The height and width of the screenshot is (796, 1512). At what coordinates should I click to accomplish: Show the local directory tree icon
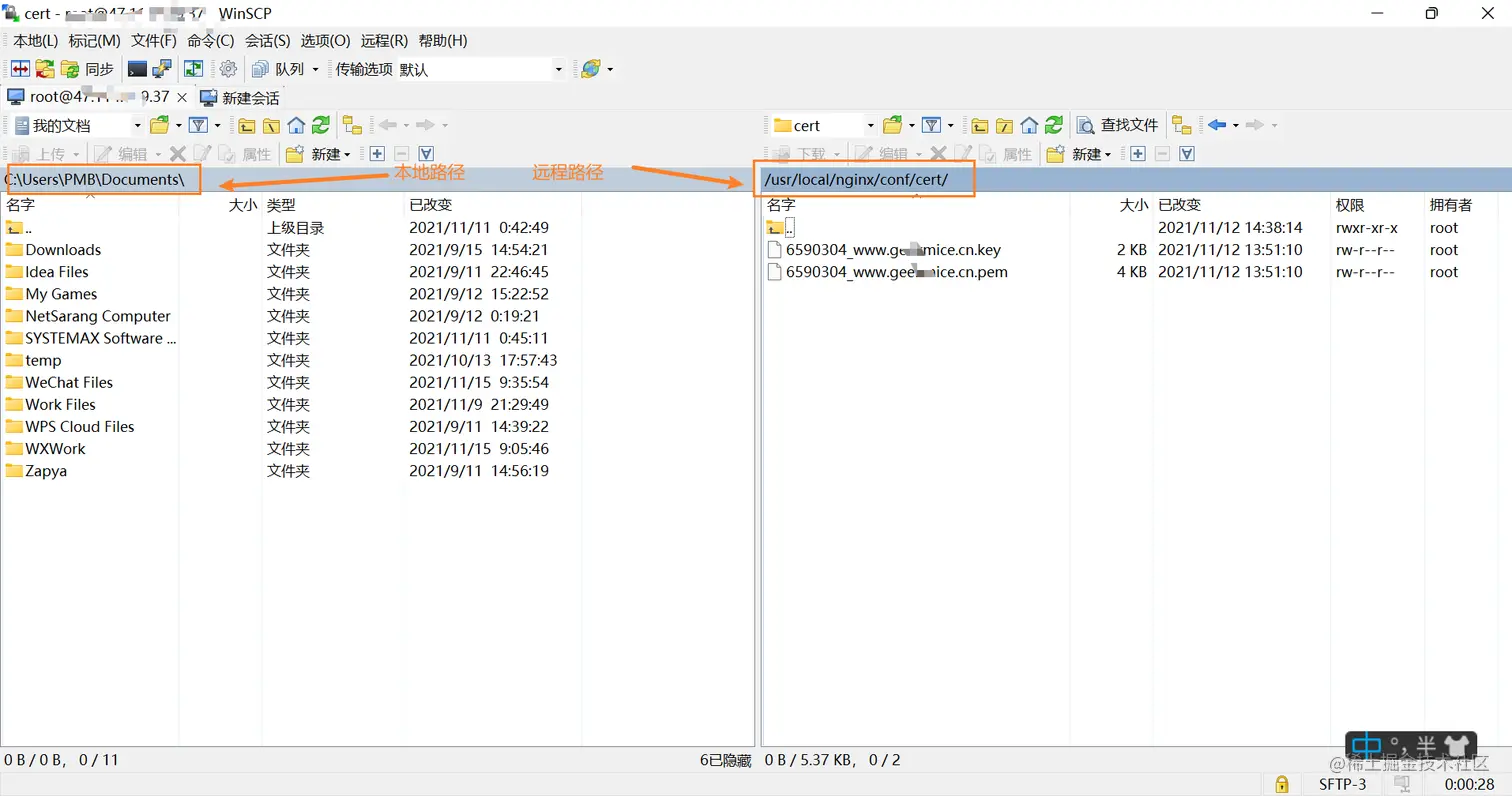coord(352,125)
